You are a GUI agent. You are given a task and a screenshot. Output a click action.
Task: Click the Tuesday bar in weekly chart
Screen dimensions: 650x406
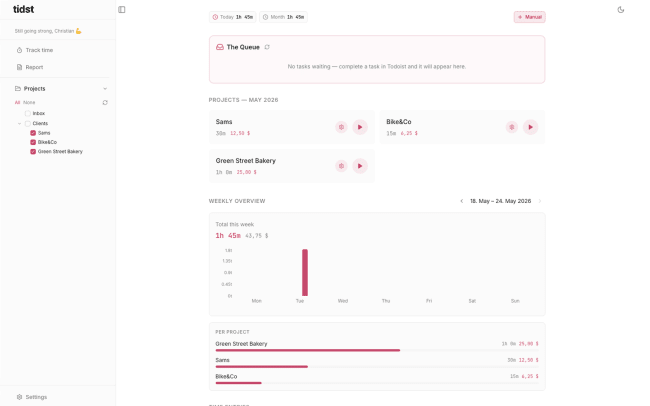[x=305, y=272]
